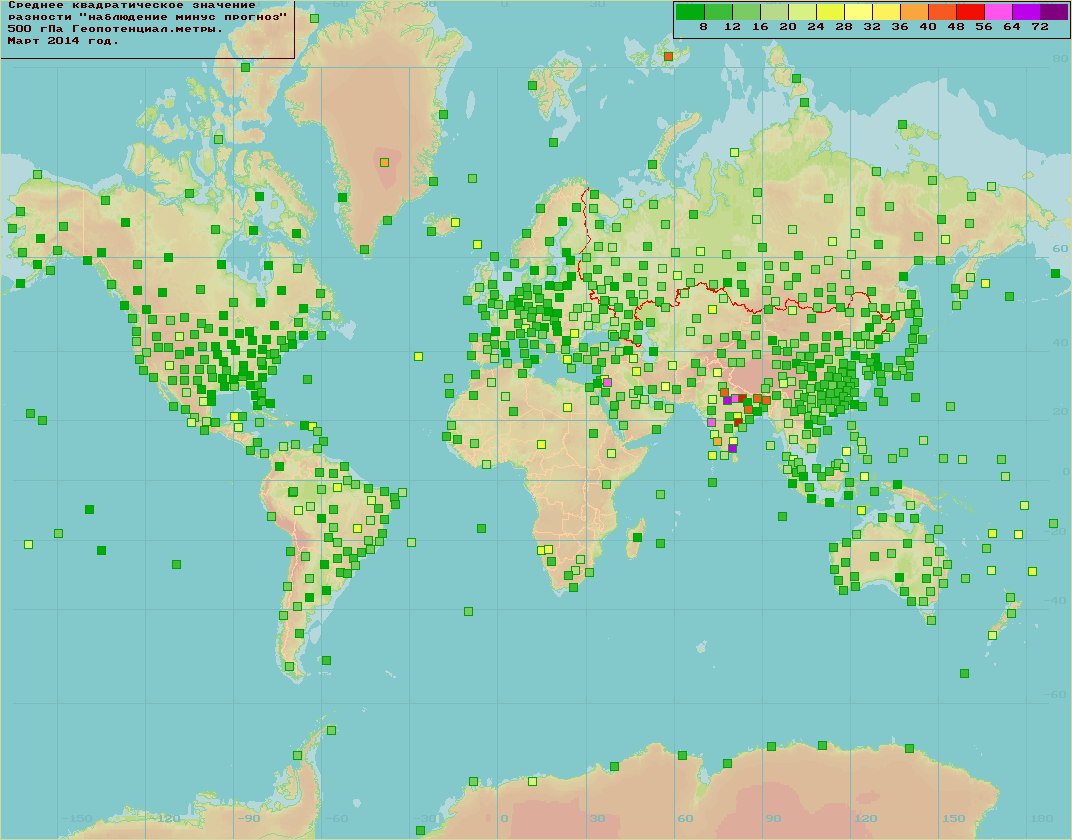
Task: Click legend value label 20
Action: pyautogui.click(x=788, y=27)
